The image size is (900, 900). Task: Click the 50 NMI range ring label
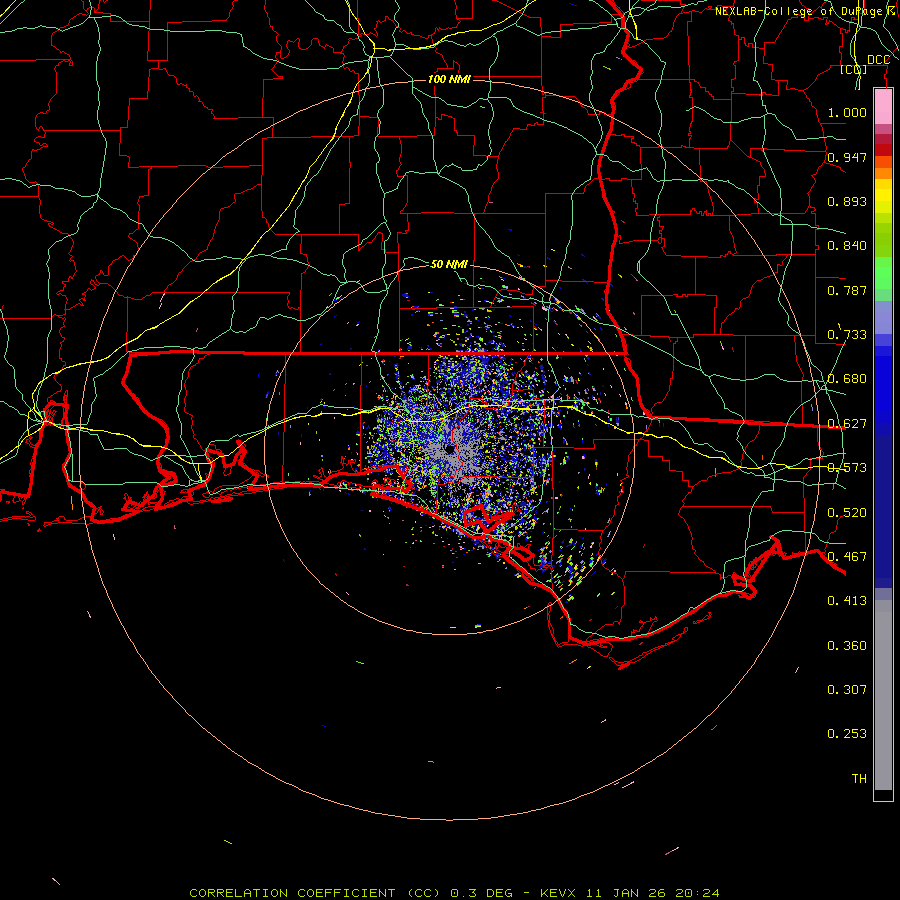[x=449, y=264]
